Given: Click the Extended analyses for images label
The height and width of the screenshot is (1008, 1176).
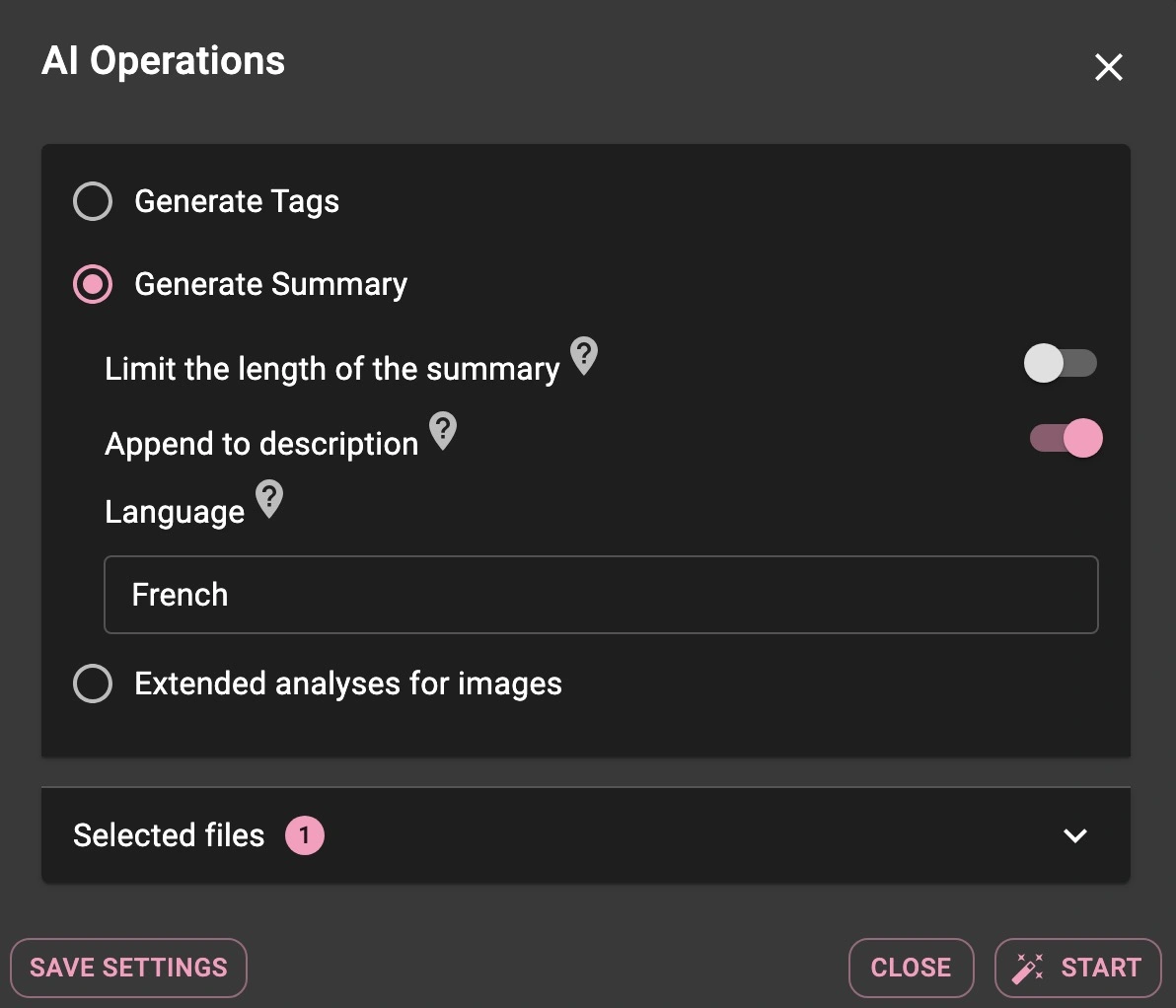Looking at the screenshot, I should [x=348, y=684].
